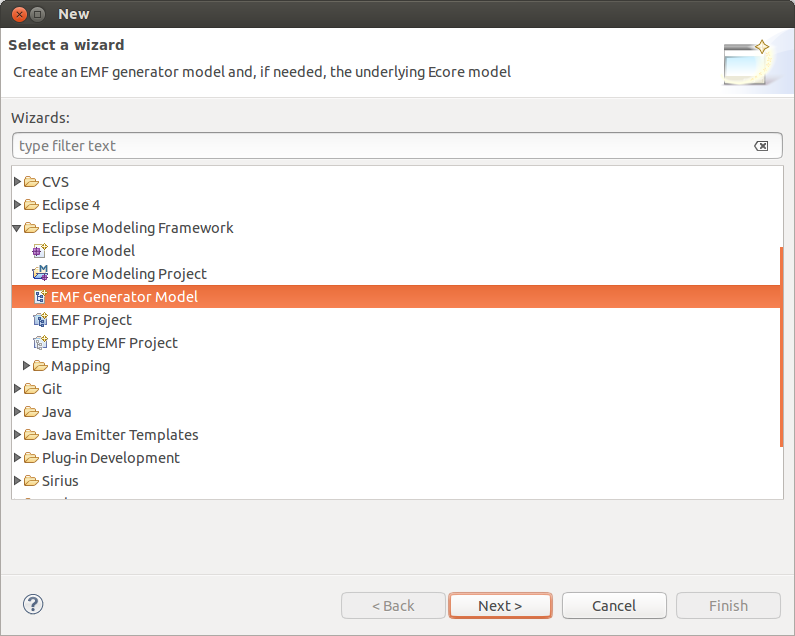
Task: Expand the Mapping subcategory
Action: (x=26, y=365)
